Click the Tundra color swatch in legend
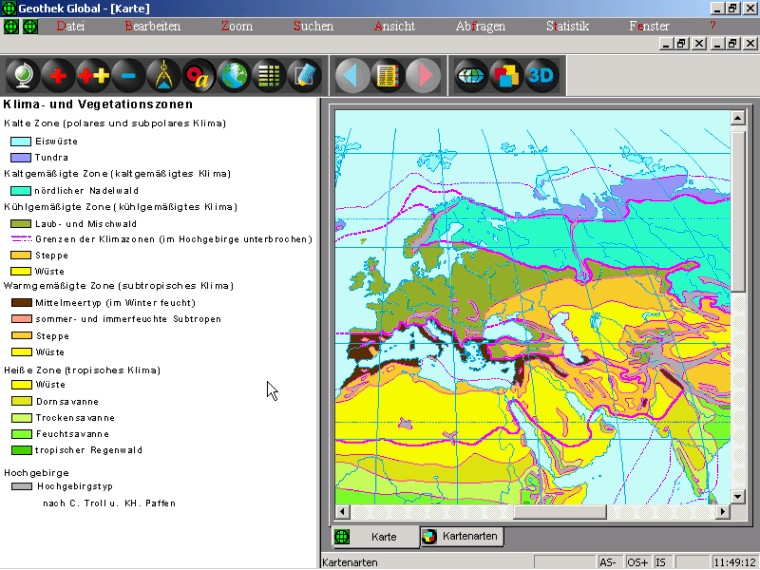760x570 pixels. tap(20, 157)
